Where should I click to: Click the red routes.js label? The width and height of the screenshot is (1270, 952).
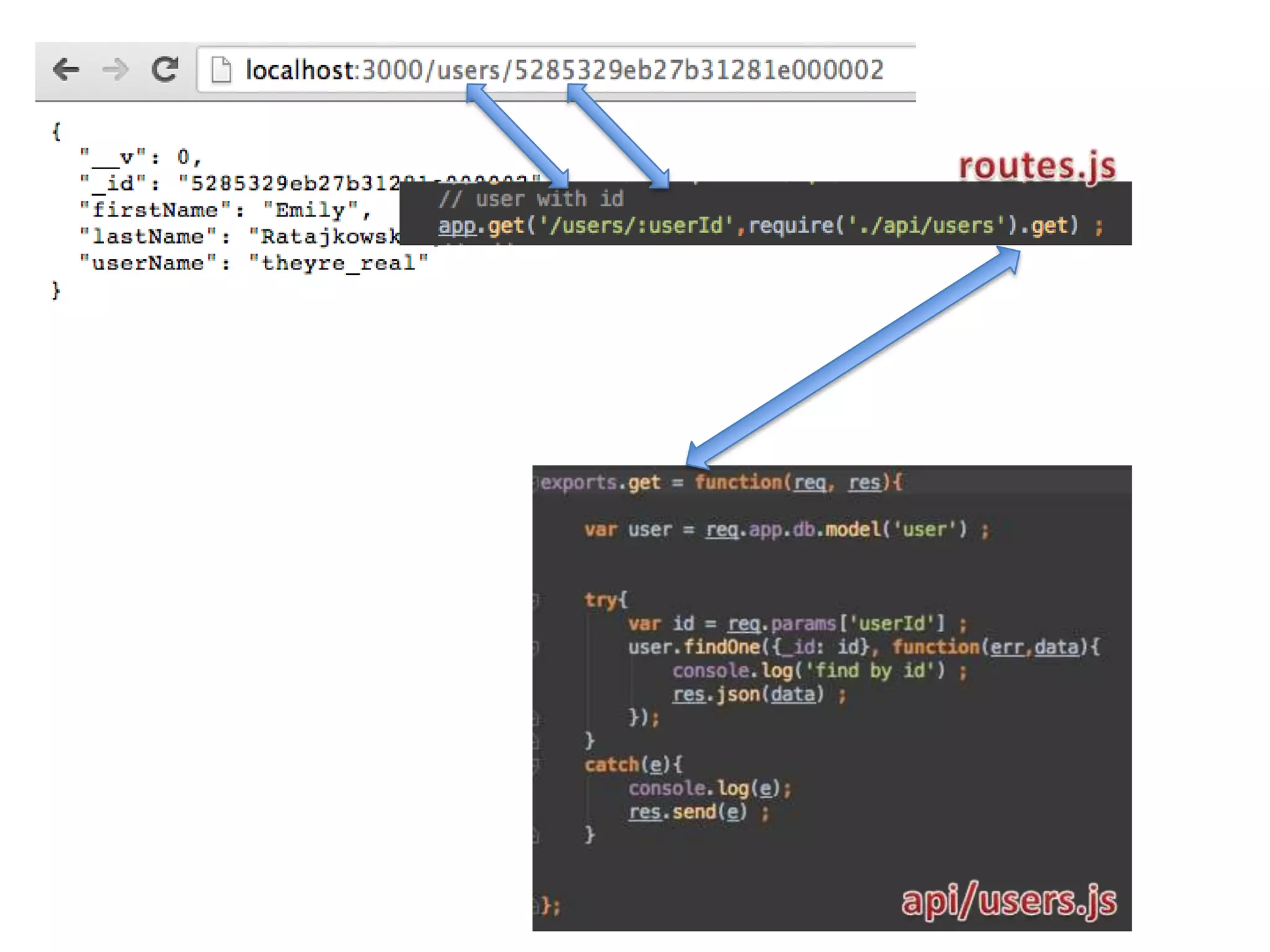coord(1037,166)
